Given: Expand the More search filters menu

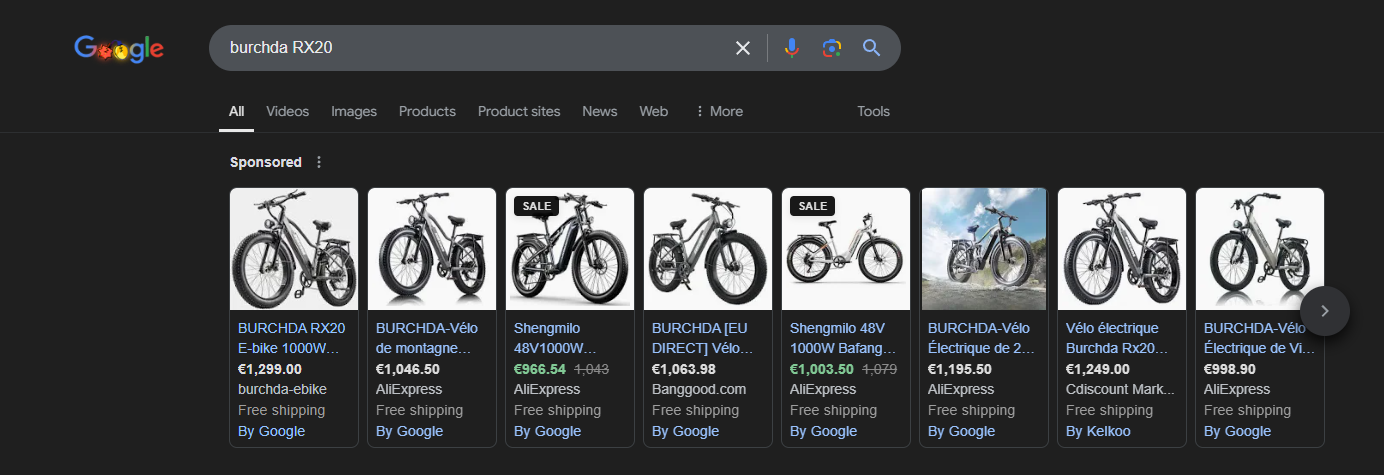Looking at the screenshot, I should (719, 111).
